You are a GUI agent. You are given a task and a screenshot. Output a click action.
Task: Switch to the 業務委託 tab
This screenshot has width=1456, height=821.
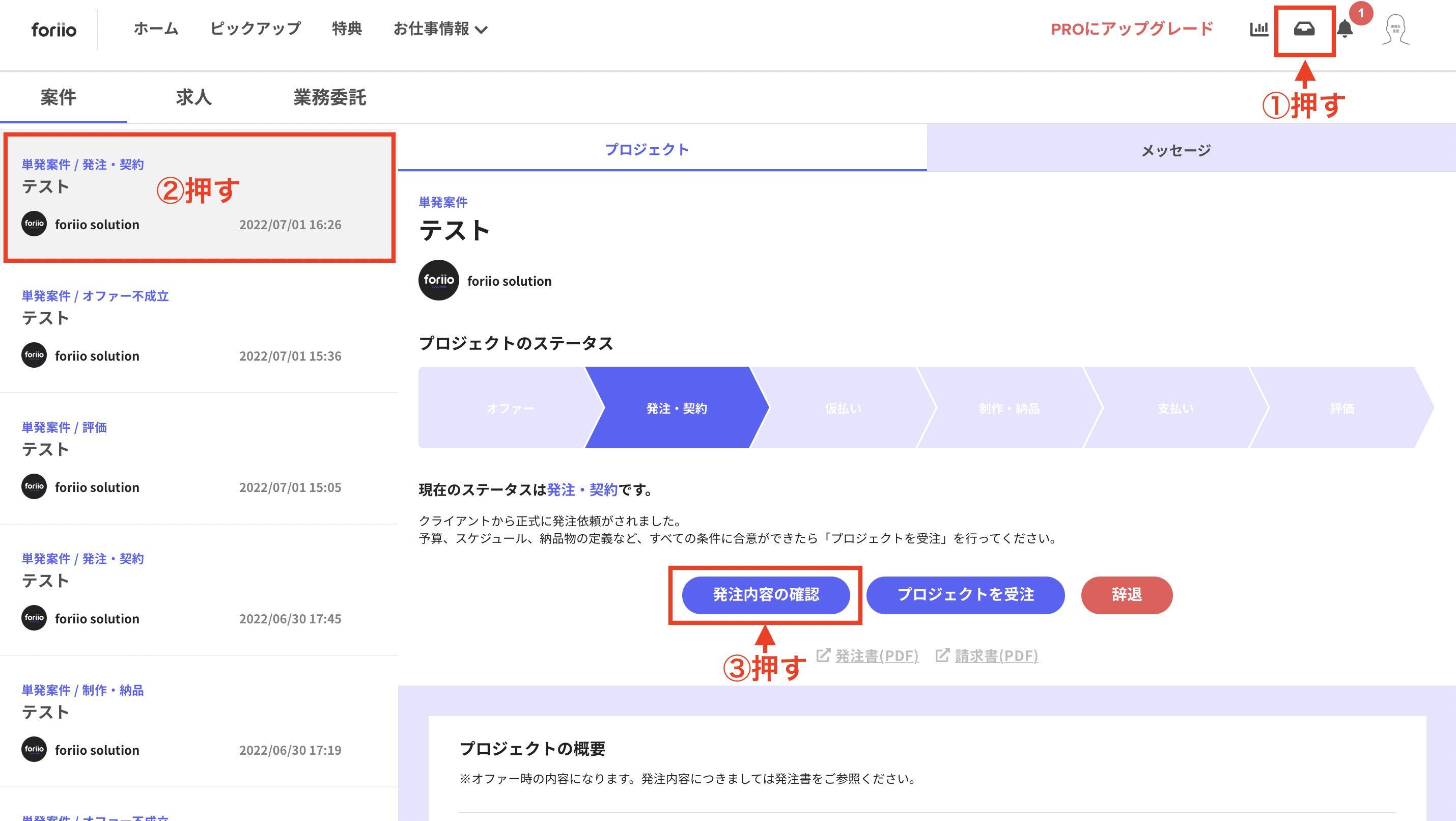(x=329, y=97)
